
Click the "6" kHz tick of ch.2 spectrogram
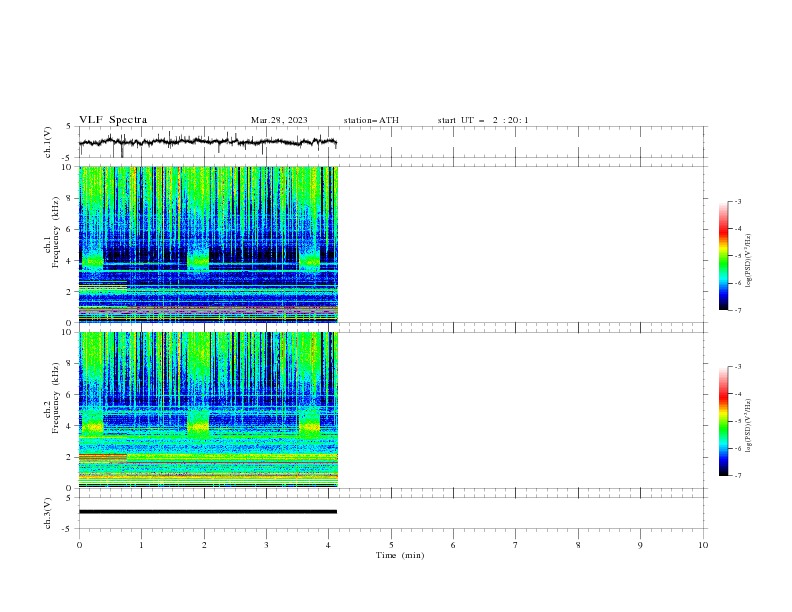click(x=70, y=395)
